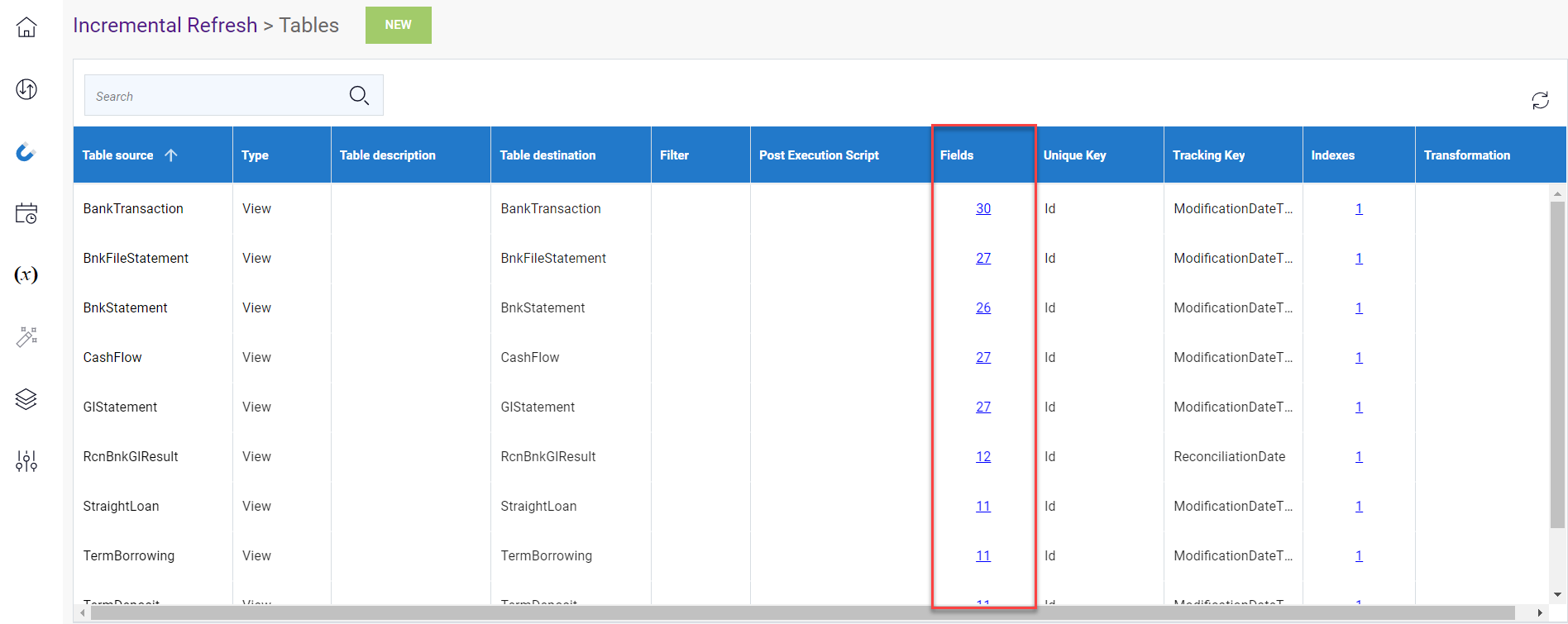Open the sliders settings sidebar icon

tap(26, 461)
